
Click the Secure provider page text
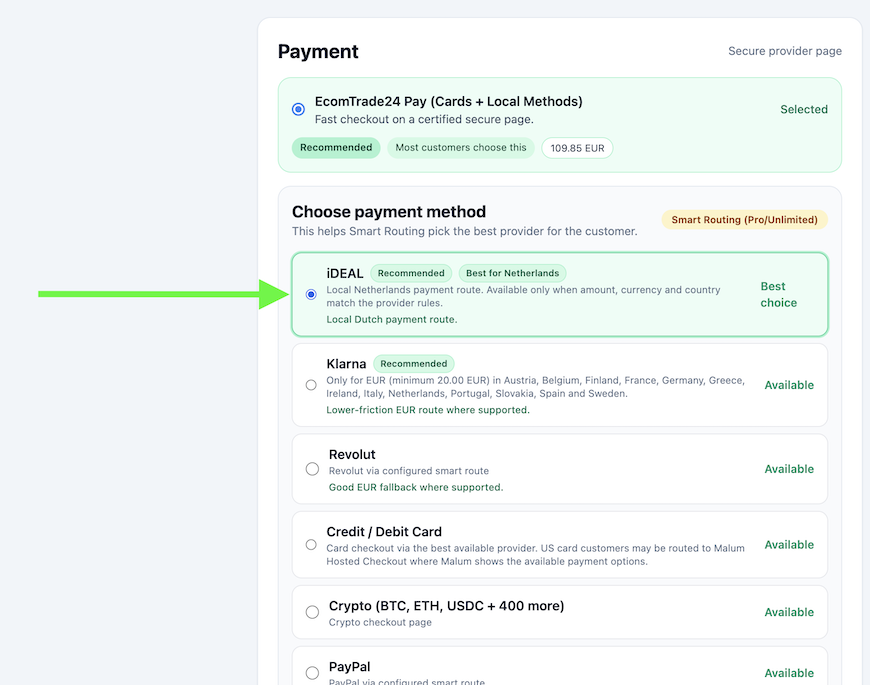pyautogui.click(x=785, y=51)
